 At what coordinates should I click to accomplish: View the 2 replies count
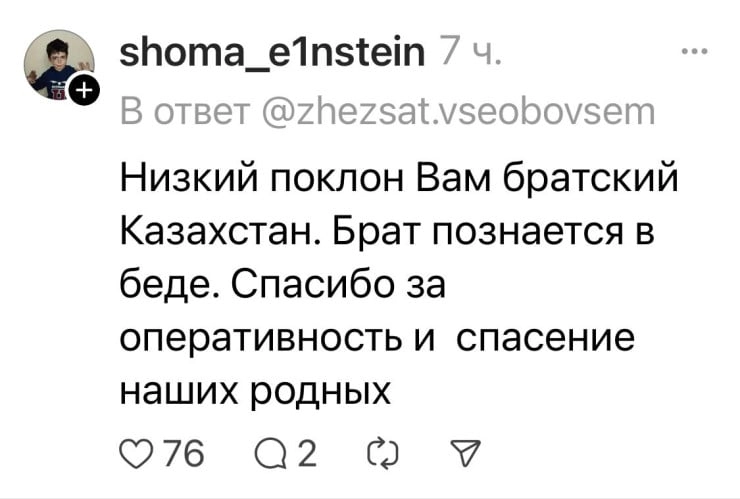pyautogui.click(x=307, y=459)
